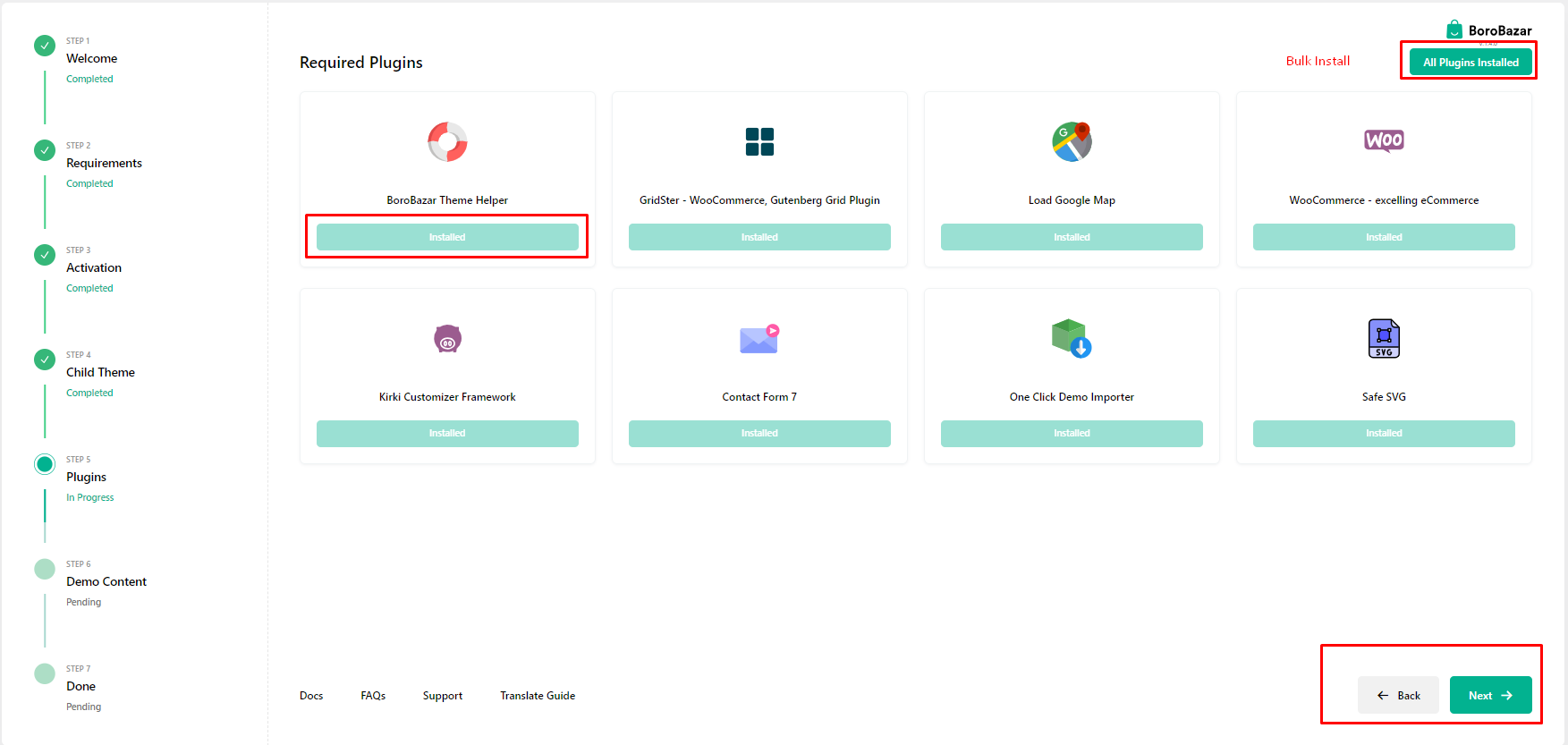Screen dimensions: 1568x745
Task: Click Installed button under Contact Form 7
Action: (759, 433)
